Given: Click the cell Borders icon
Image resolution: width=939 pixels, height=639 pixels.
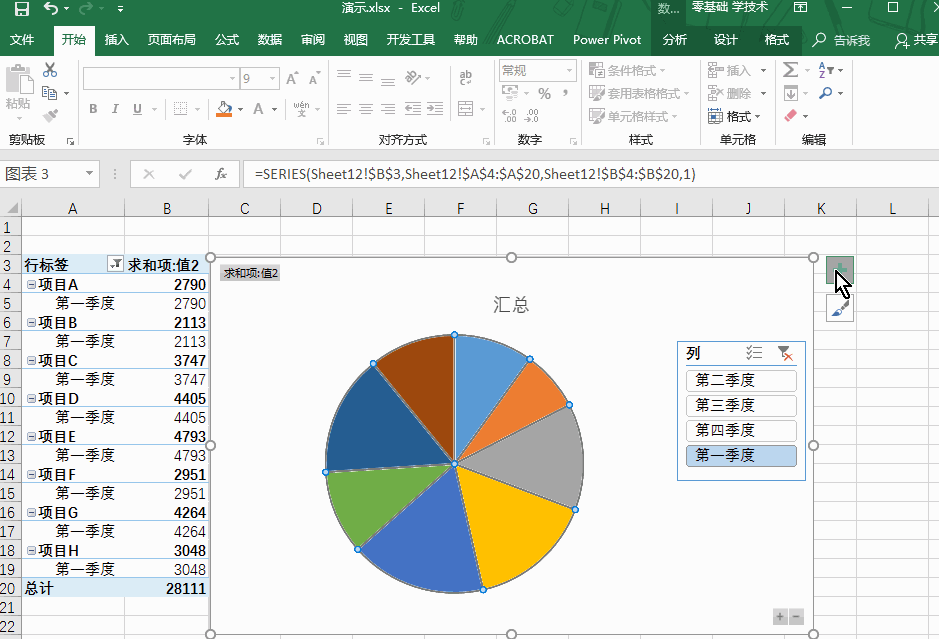Looking at the screenshot, I should (x=180, y=108).
